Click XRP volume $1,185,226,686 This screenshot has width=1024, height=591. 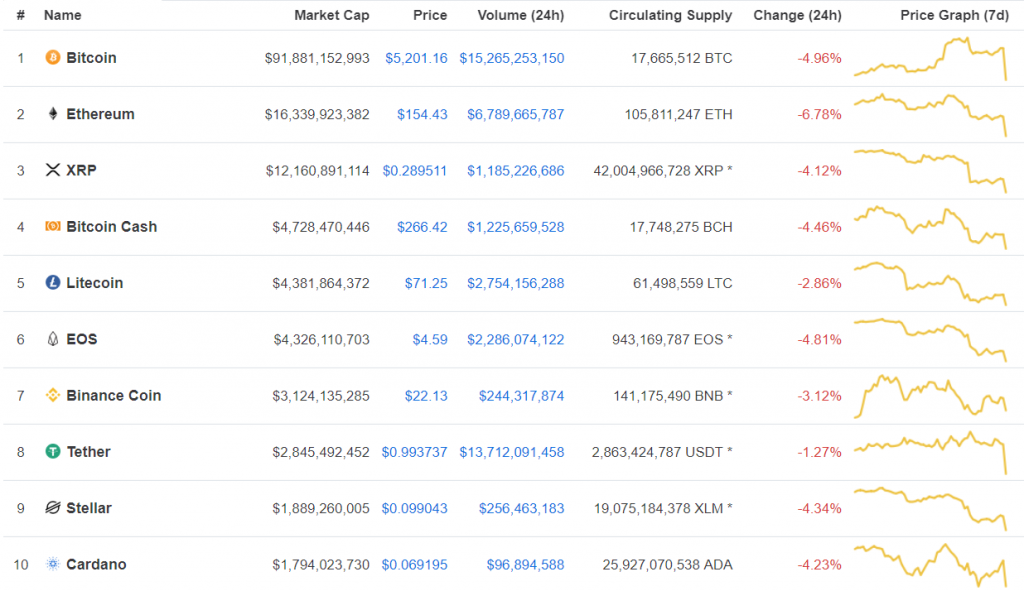[x=515, y=170]
